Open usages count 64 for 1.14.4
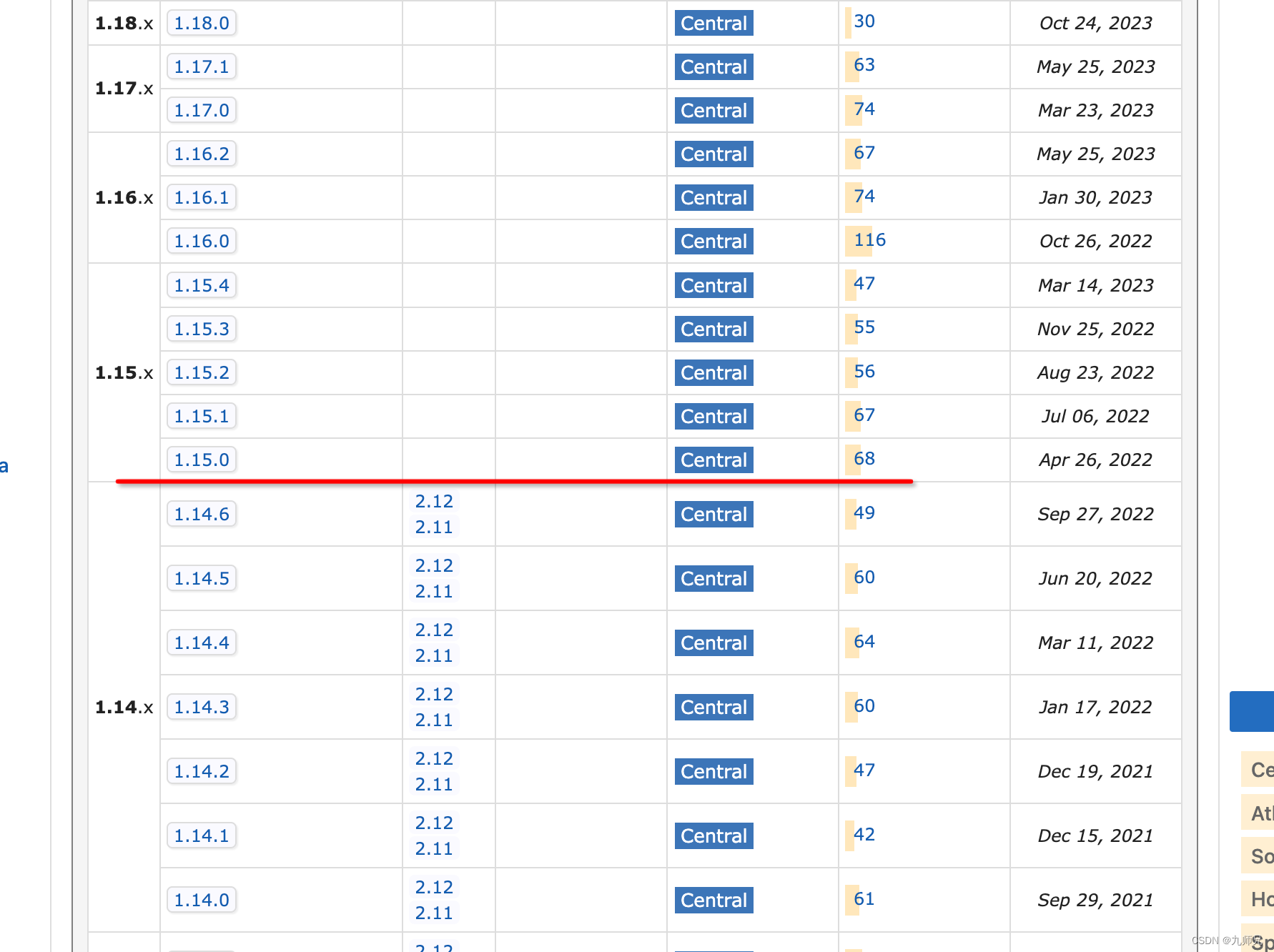 [864, 641]
